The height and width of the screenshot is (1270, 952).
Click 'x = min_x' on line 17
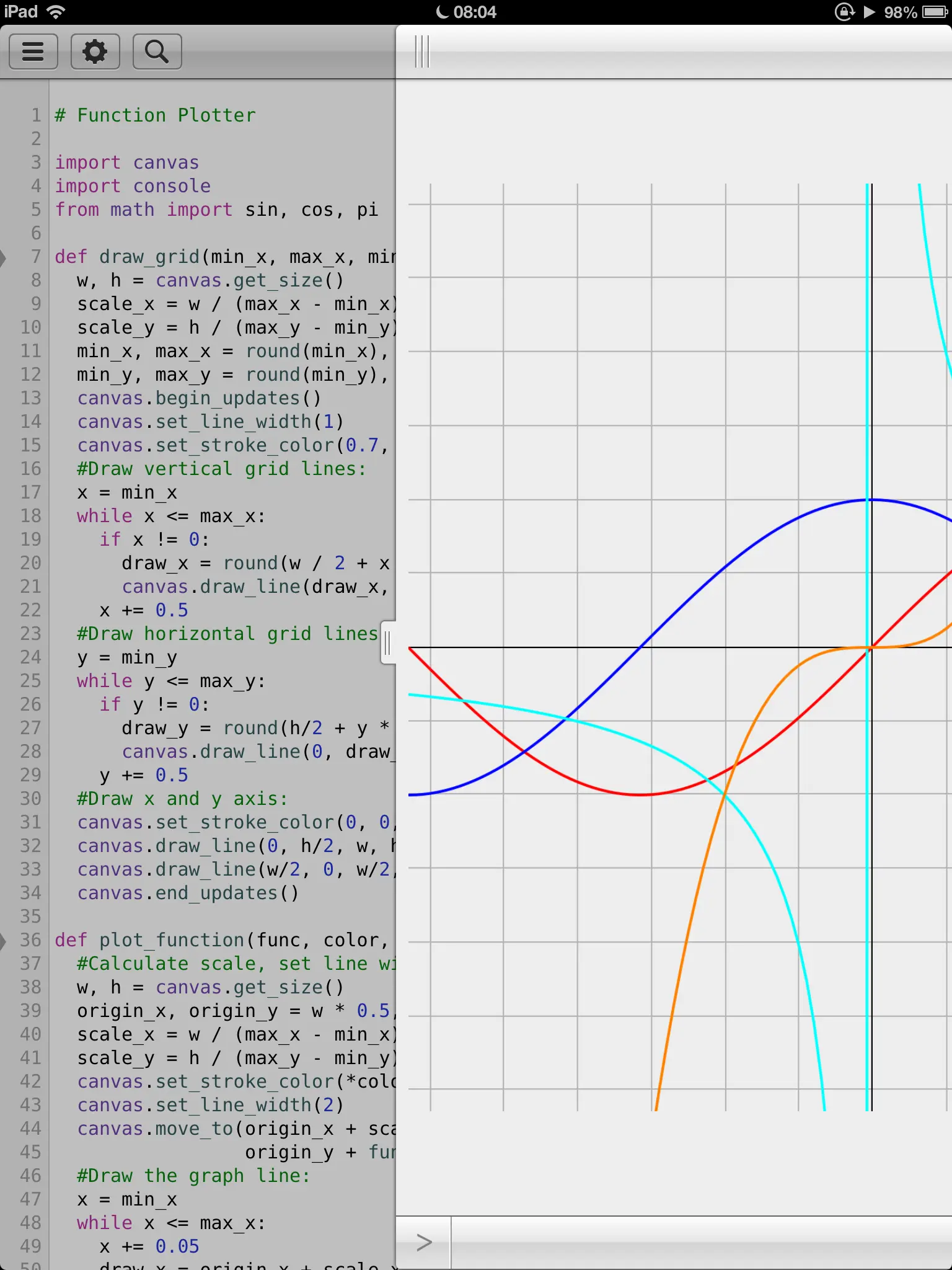pos(127,492)
